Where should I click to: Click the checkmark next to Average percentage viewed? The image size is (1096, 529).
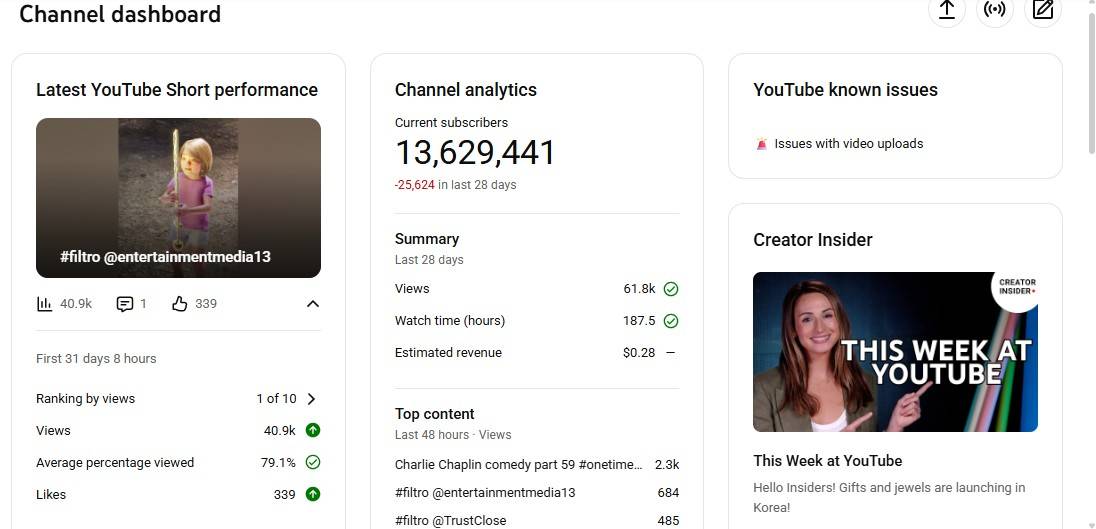click(312, 463)
